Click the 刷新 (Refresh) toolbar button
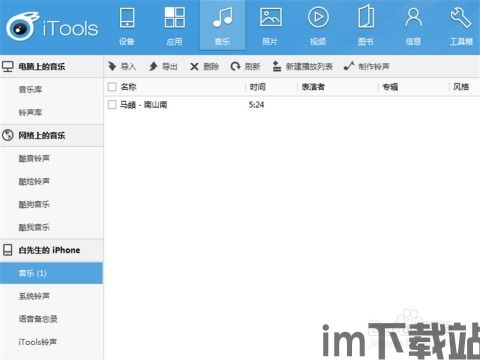 click(245, 67)
